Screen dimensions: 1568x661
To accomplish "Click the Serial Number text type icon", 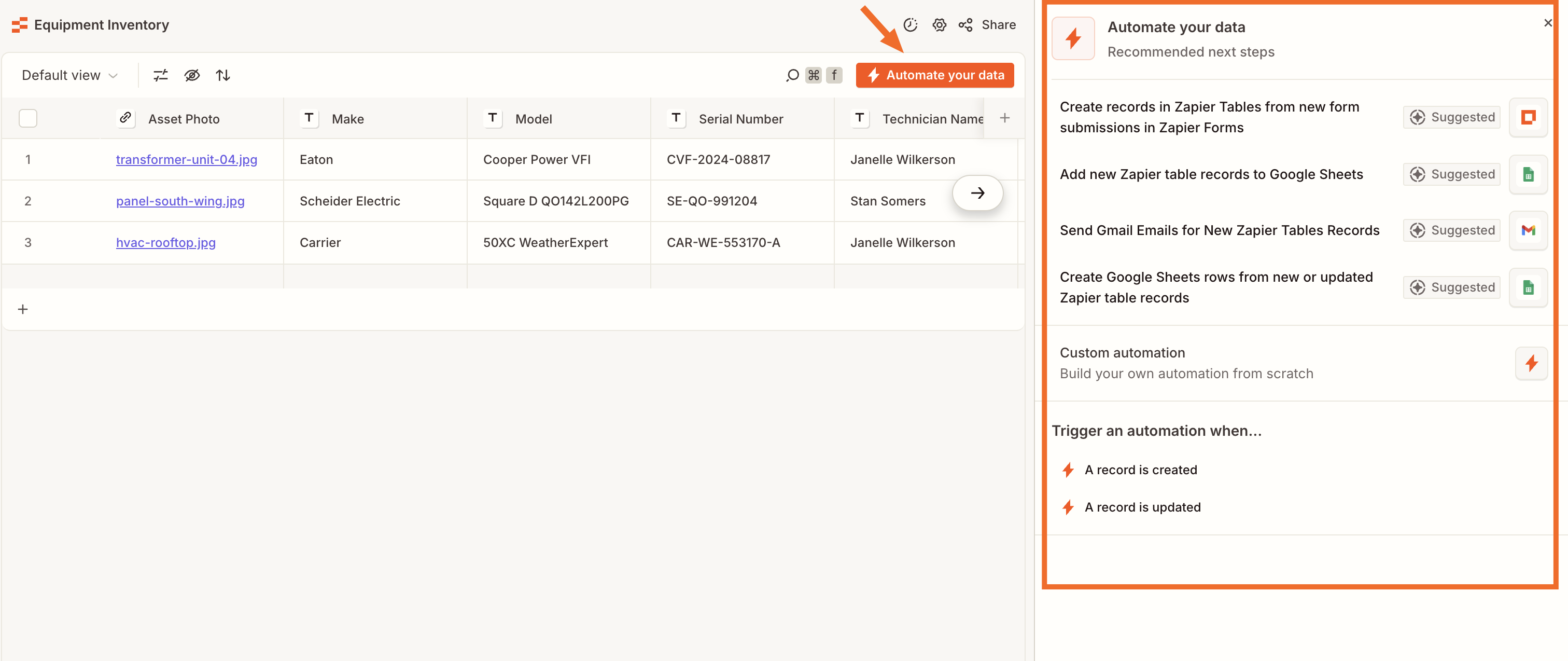I will 676,118.
